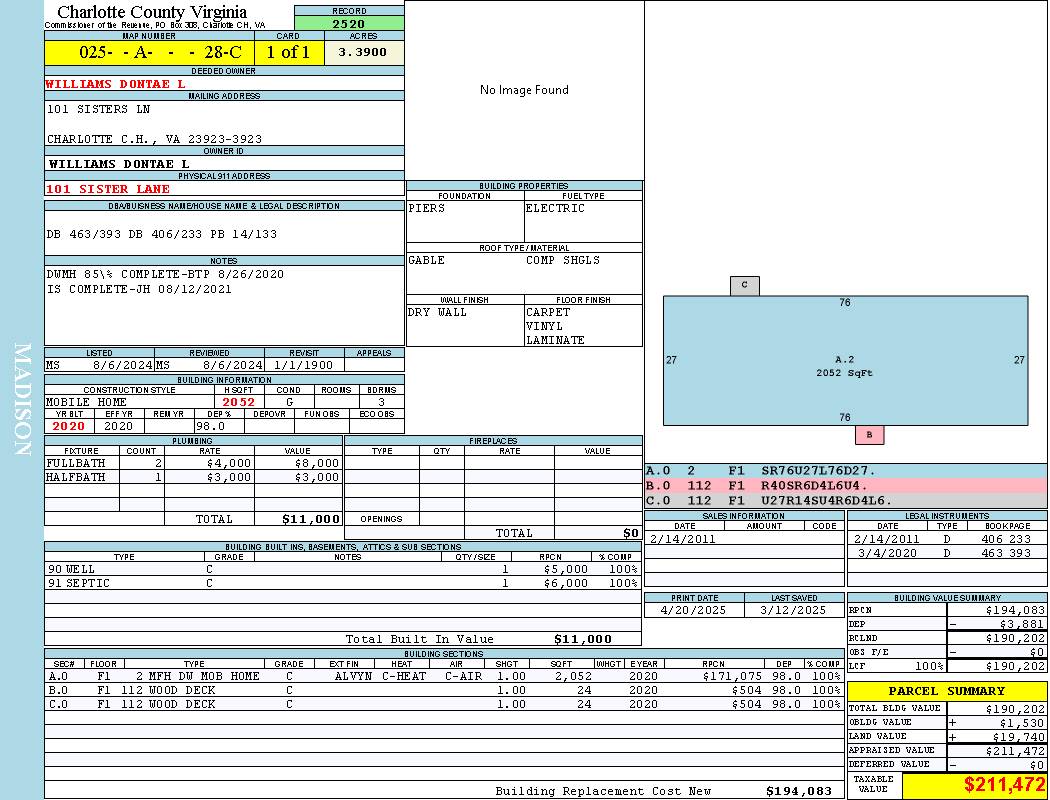Viewport: 1050px width, 800px height.
Task: Click the red deeded owner name
Action: pos(116,84)
